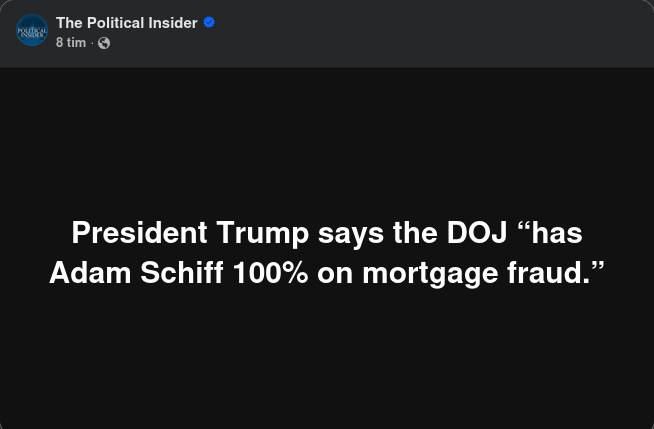Screen dimensions: 654x429
Task: Open The Political Insider page name link
Action: [127, 22]
